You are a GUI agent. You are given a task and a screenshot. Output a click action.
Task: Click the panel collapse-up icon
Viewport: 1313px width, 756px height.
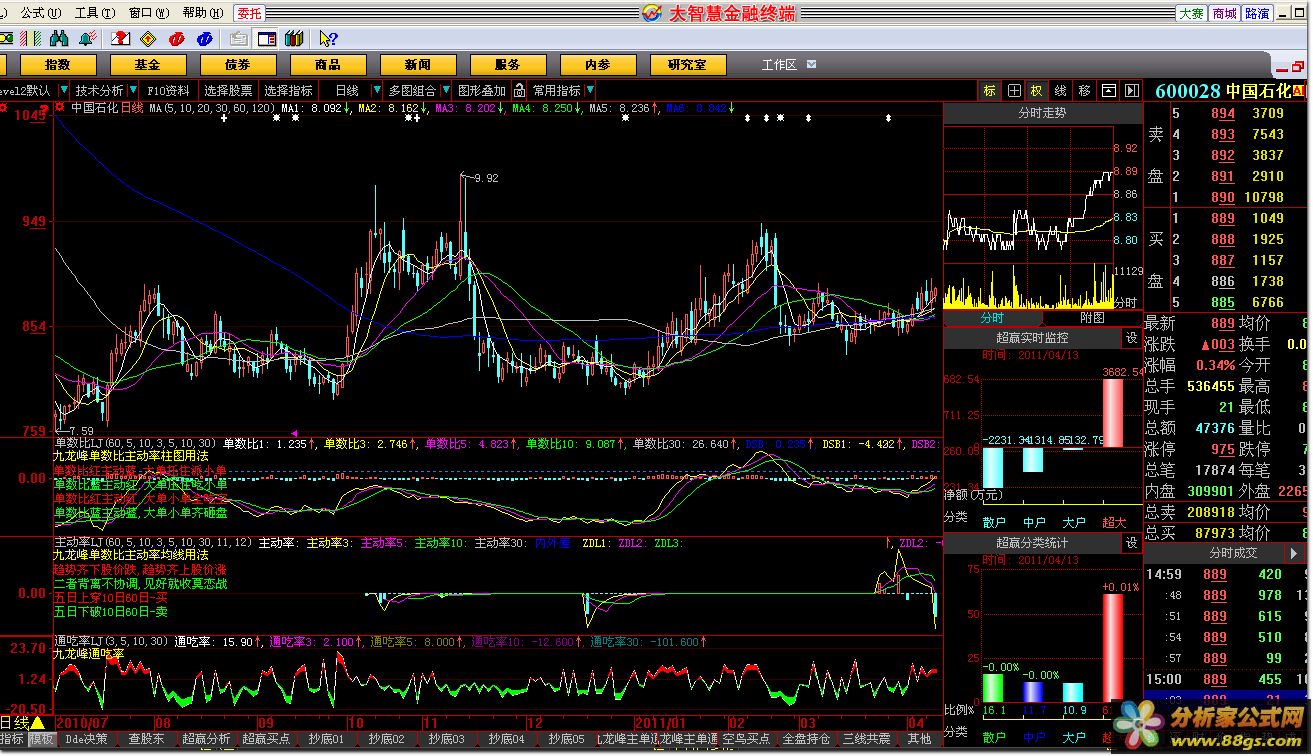pos(1109,91)
